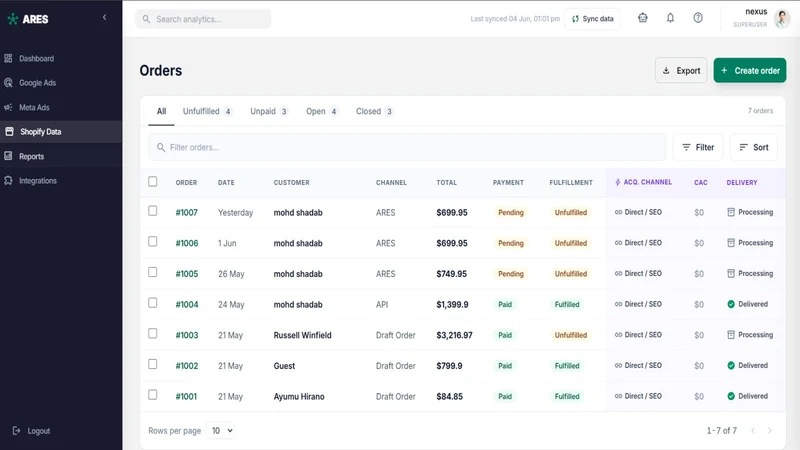Click the Export button

(681, 70)
